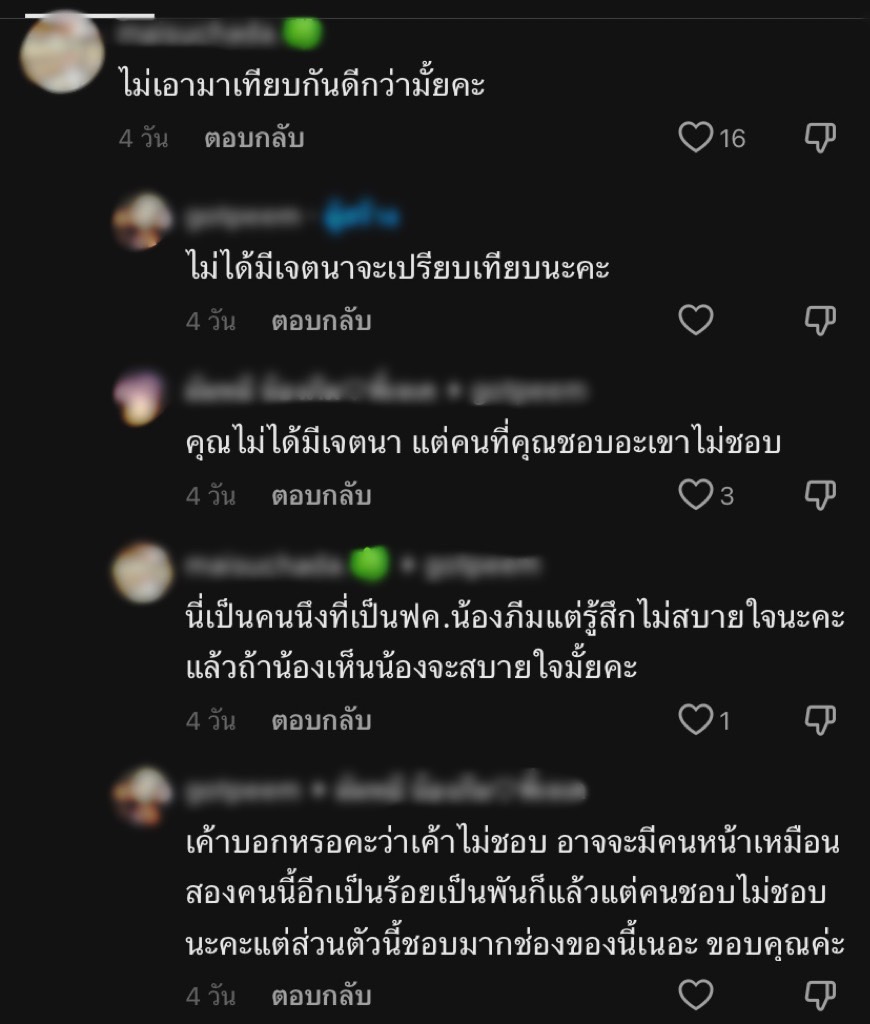Reply (ตอบกลับ) to the top comment

coord(254,138)
